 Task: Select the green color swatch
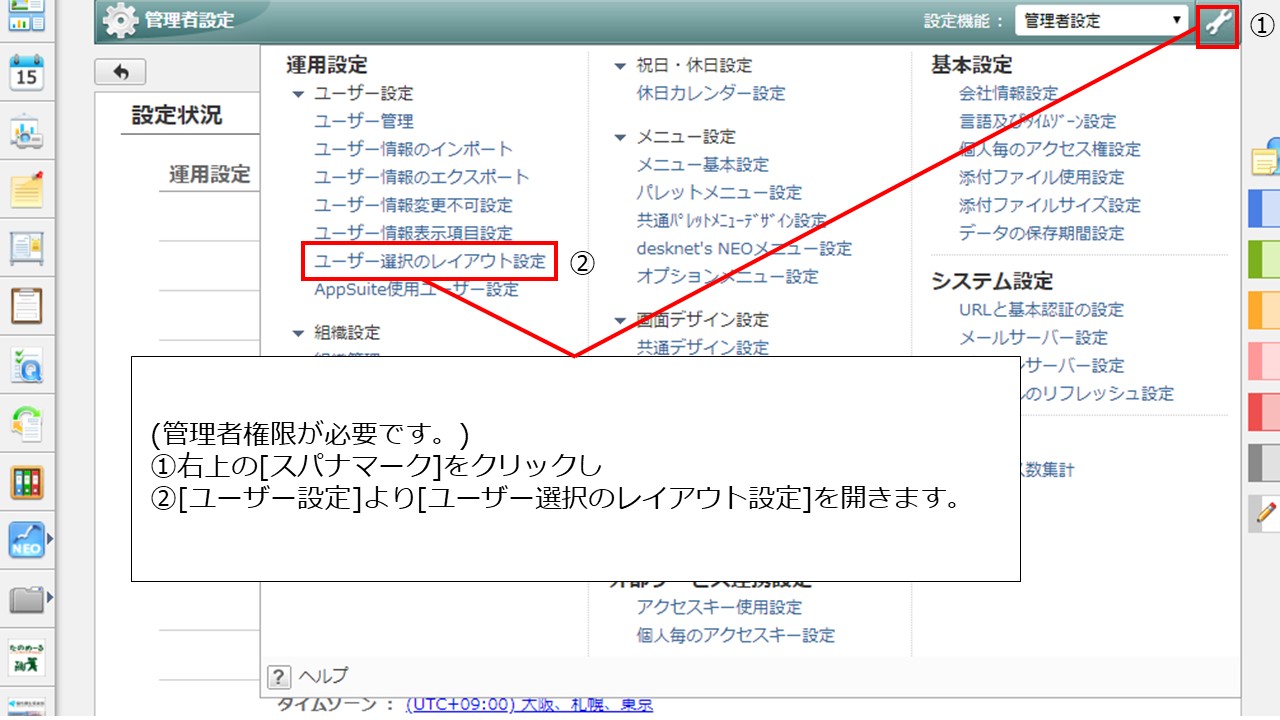tap(1264, 259)
